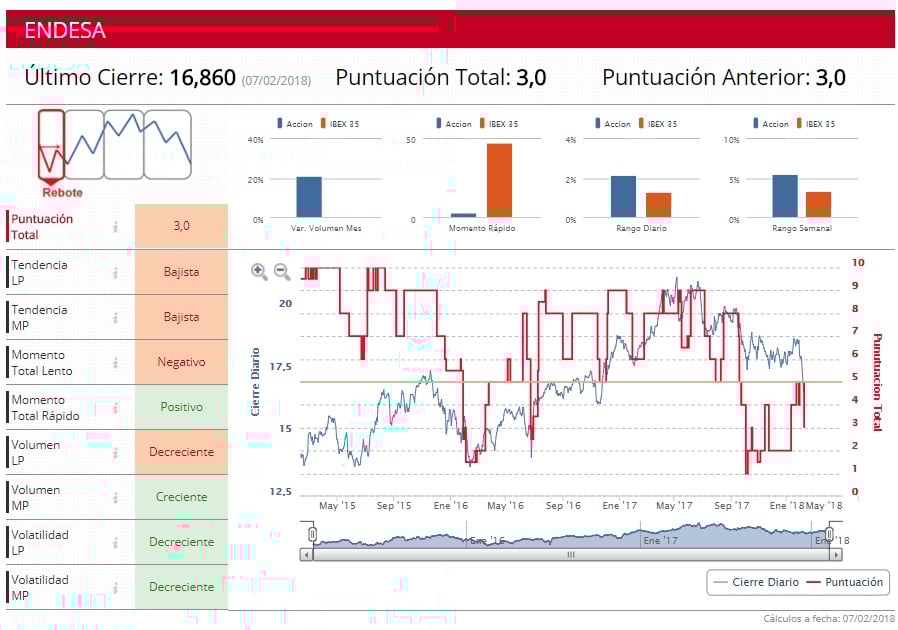Viewport: 898px width, 630px height.
Task: Click the 3,0 cell in Puntuación Total row
Action: (182, 226)
